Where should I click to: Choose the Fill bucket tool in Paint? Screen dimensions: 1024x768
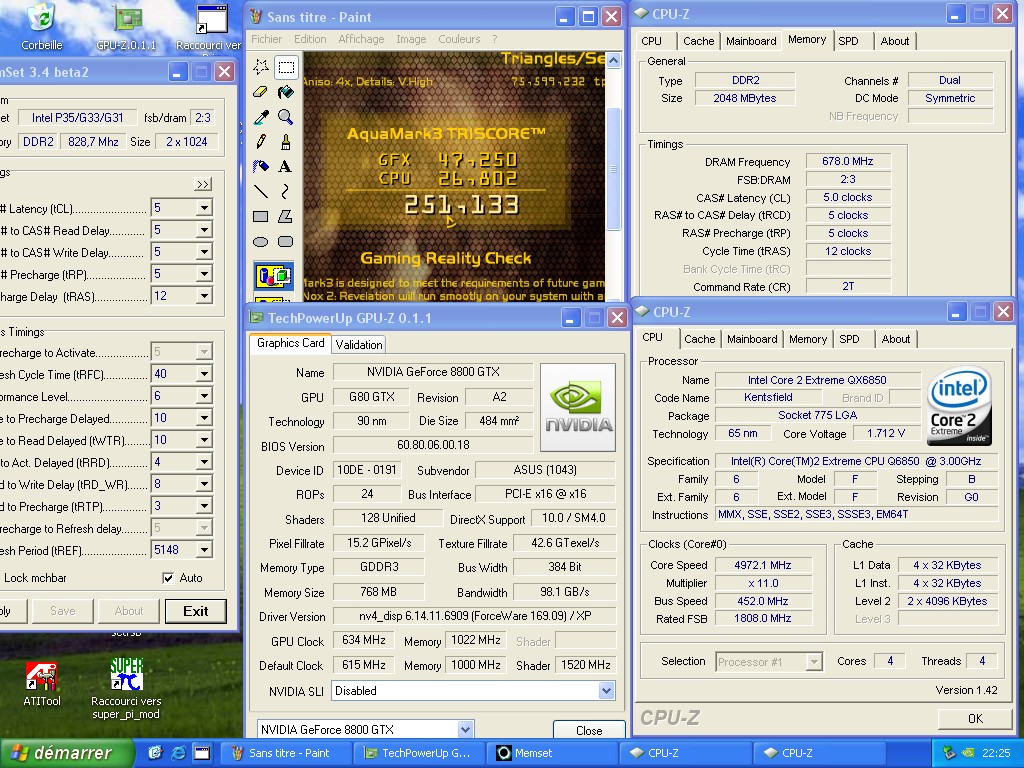tap(285, 92)
